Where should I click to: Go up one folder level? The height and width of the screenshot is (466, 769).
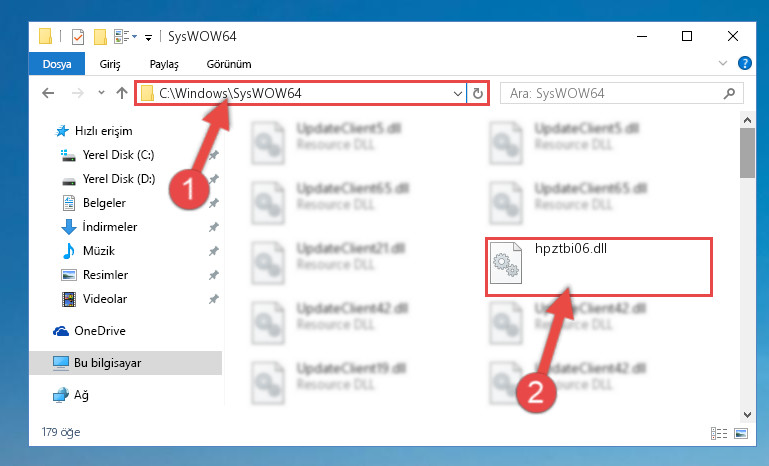pyautogui.click(x=122, y=93)
